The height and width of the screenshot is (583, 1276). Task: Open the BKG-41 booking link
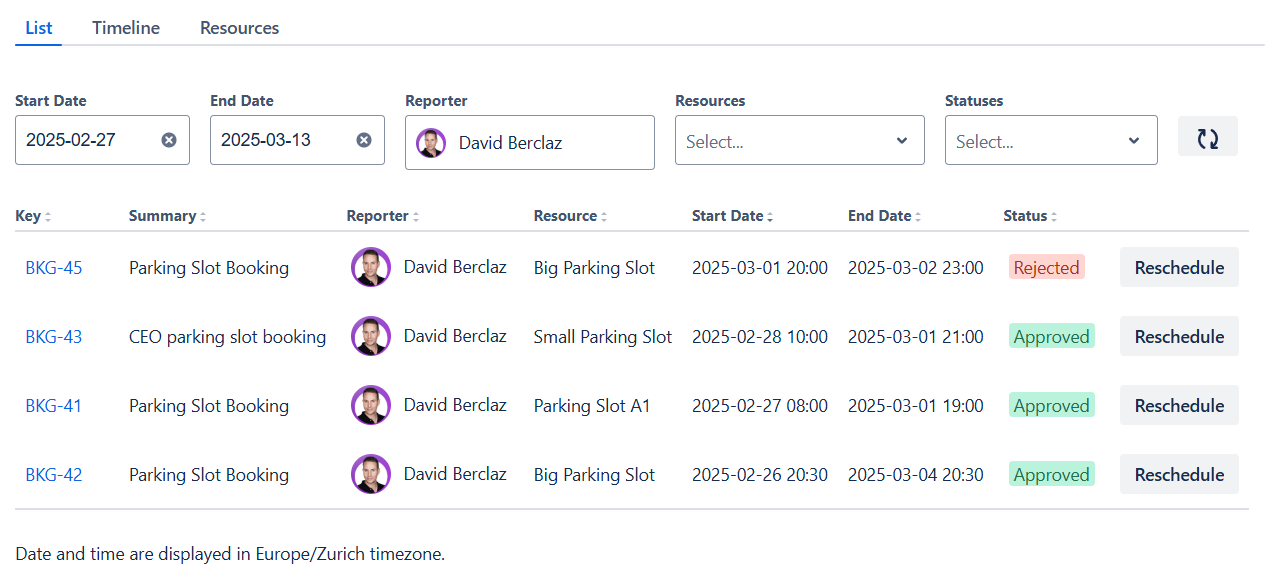pos(54,406)
